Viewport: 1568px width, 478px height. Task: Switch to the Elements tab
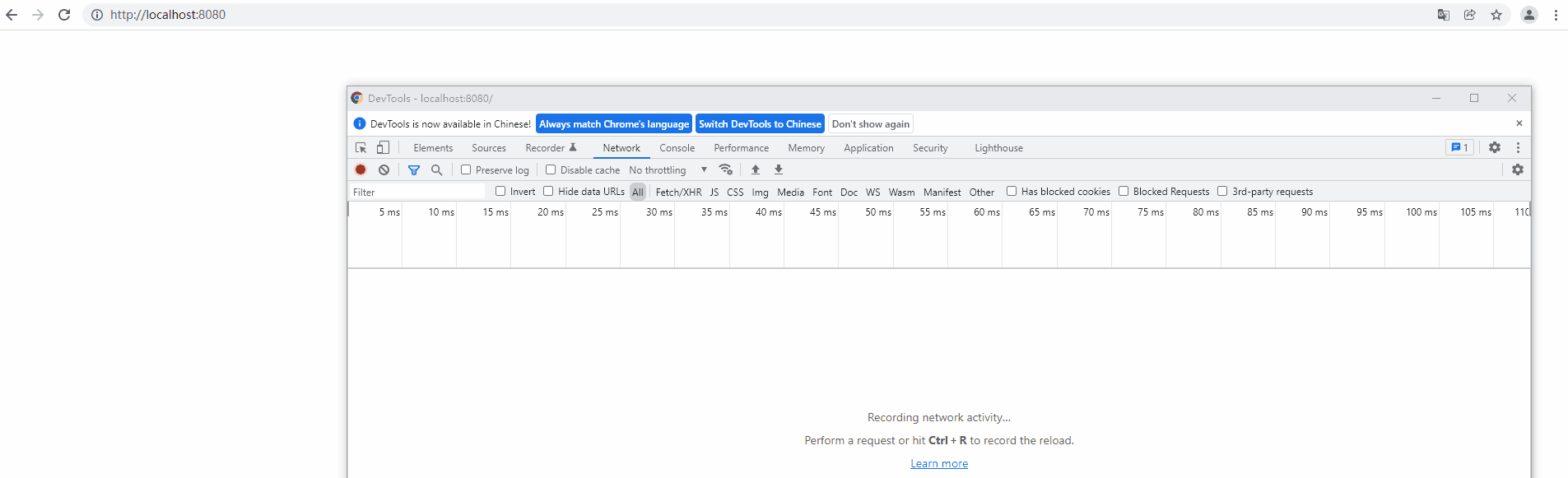point(433,148)
